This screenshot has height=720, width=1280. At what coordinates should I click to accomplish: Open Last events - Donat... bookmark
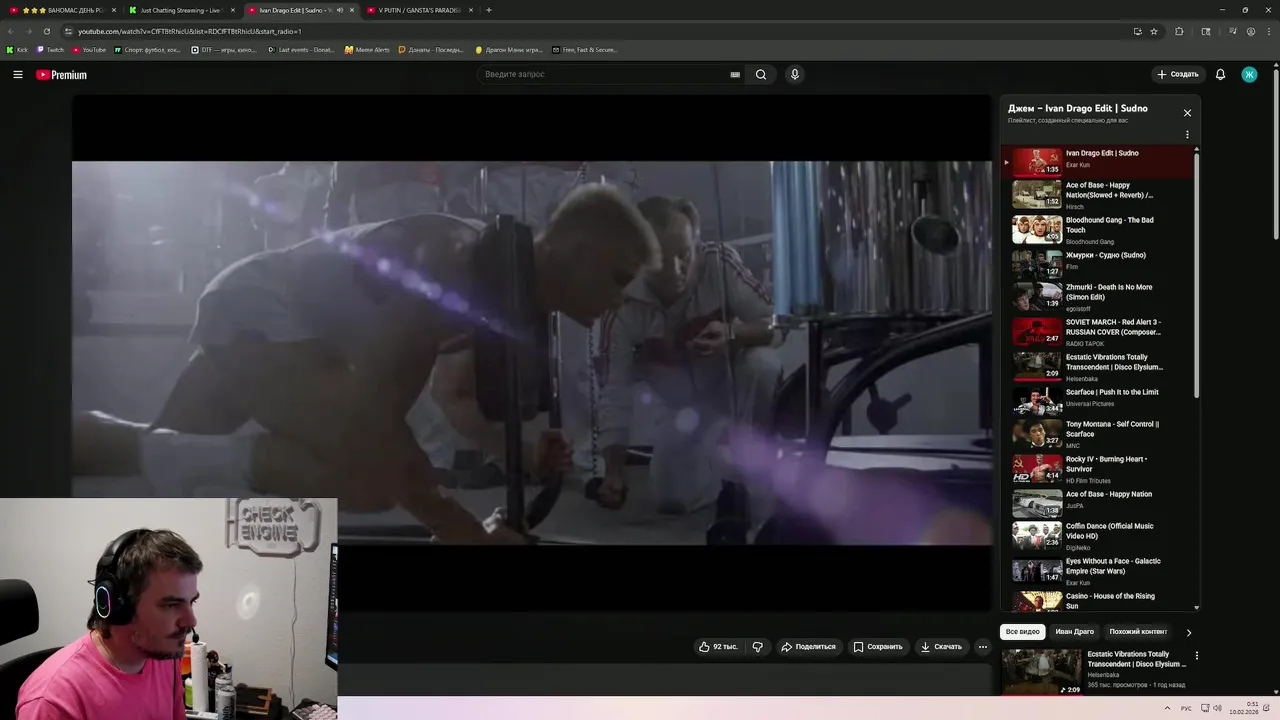point(301,49)
